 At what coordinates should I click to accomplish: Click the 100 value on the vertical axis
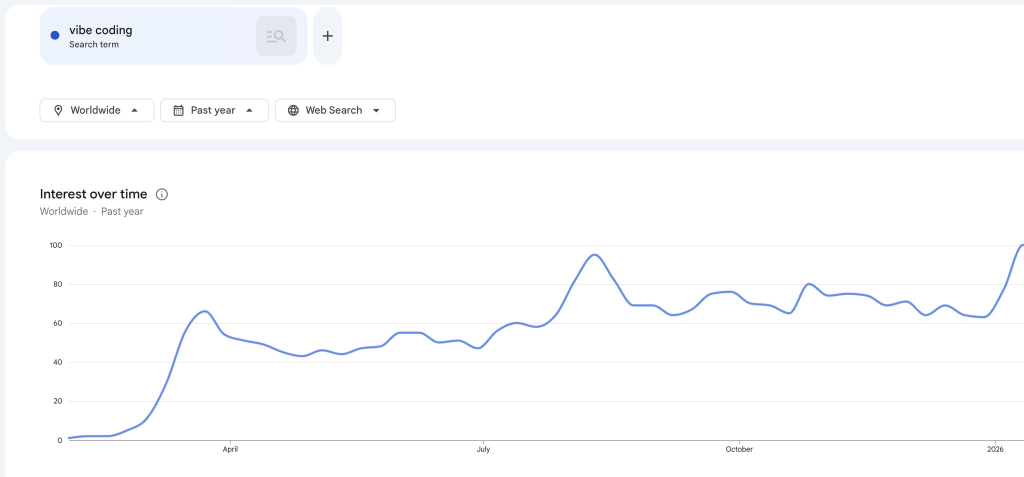click(x=54, y=245)
